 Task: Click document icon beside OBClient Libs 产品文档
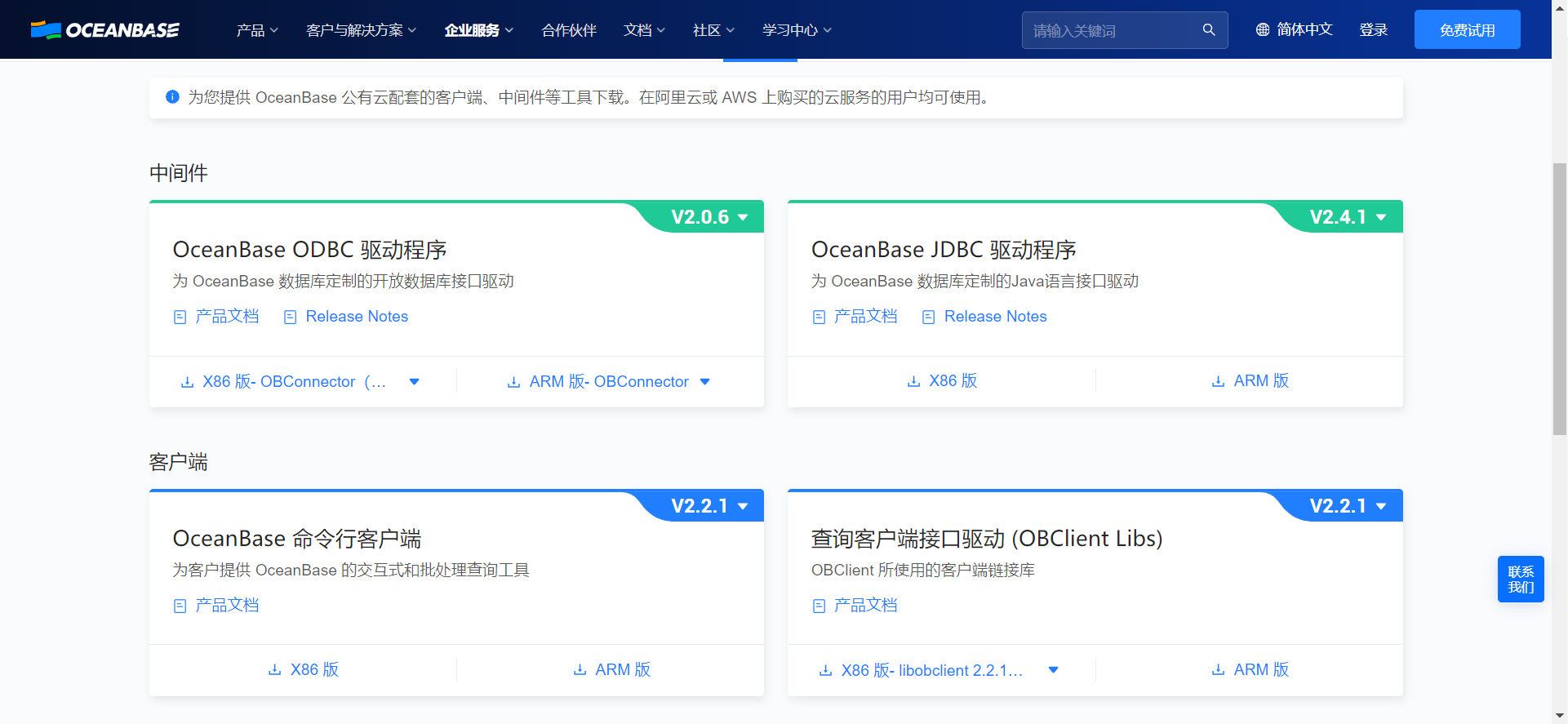point(819,606)
